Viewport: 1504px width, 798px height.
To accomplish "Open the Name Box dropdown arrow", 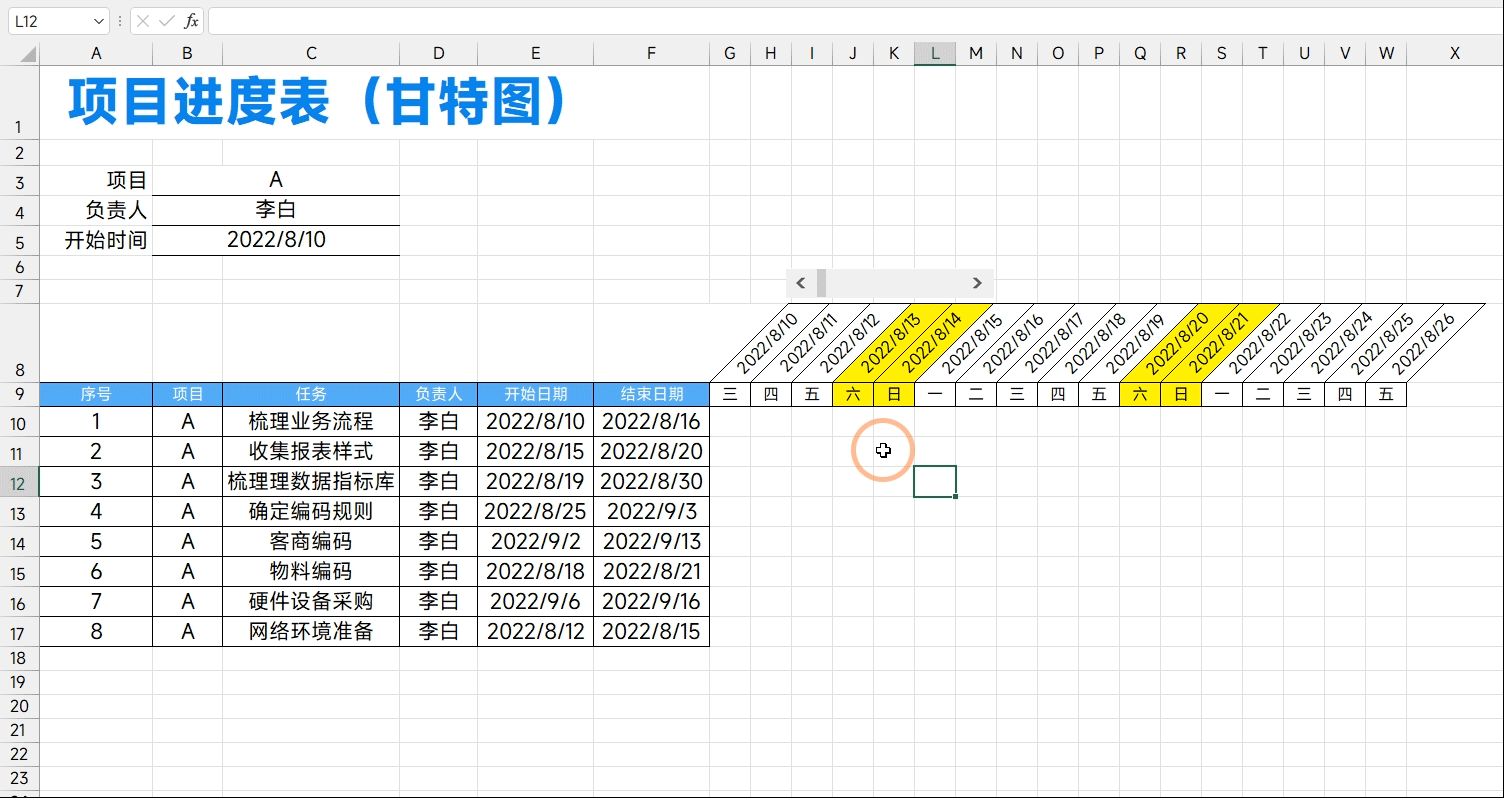I will [98, 21].
